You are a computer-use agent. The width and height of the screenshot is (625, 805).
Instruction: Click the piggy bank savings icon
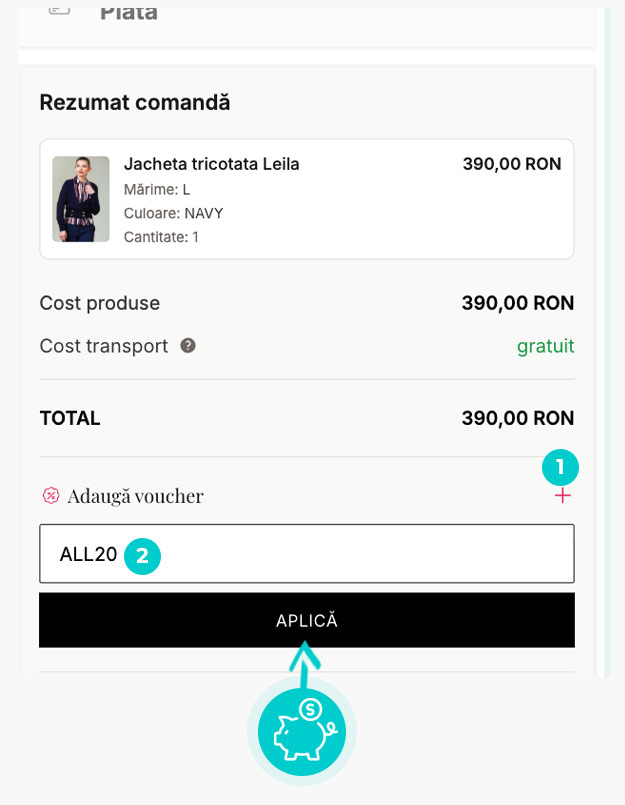coord(301,733)
